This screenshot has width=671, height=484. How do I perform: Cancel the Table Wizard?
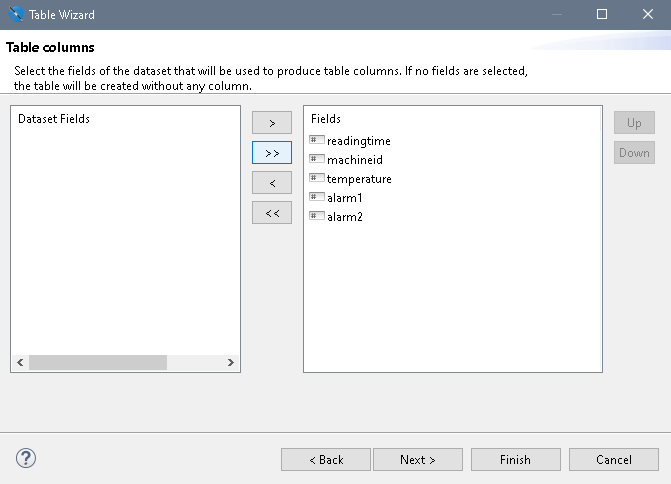click(x=613, y=460)
